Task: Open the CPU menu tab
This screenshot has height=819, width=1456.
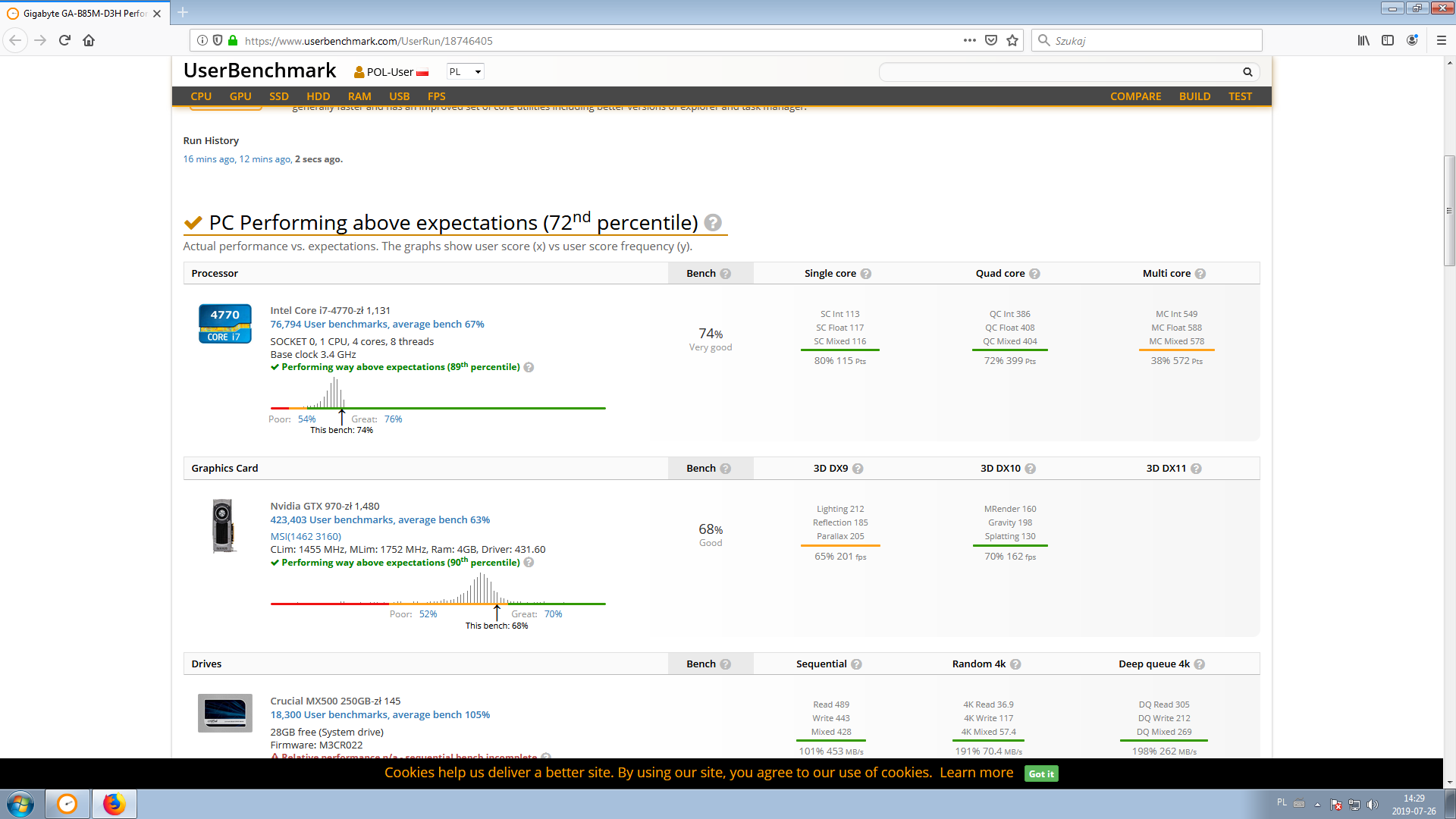Action: [x=201, y=96]
